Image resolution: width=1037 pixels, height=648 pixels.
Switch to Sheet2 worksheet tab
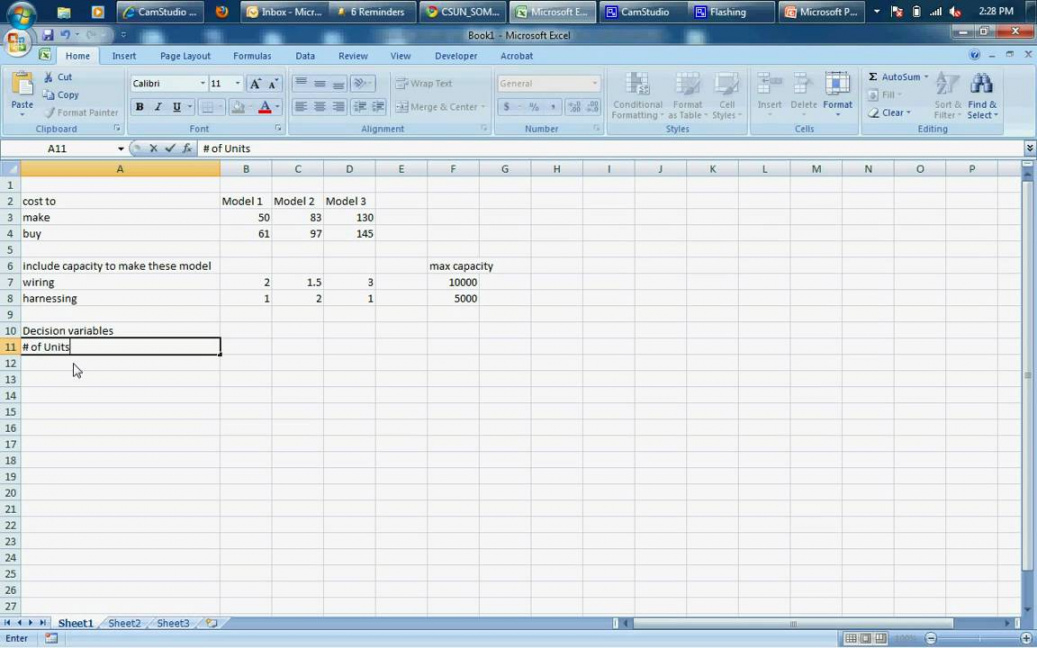click(x=124, y=623)
